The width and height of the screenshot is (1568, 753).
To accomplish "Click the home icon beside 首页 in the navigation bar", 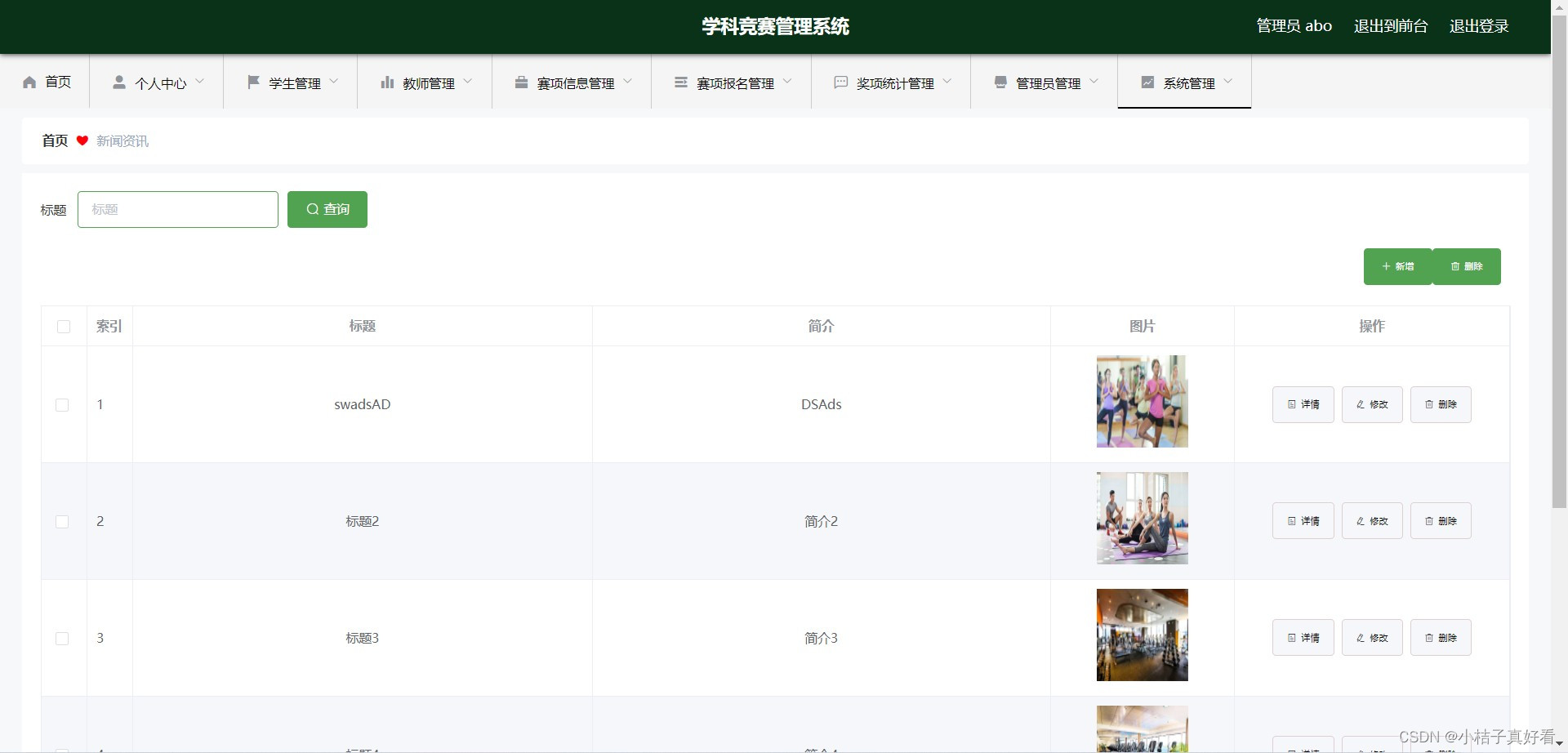I will (x=29, y=82).
